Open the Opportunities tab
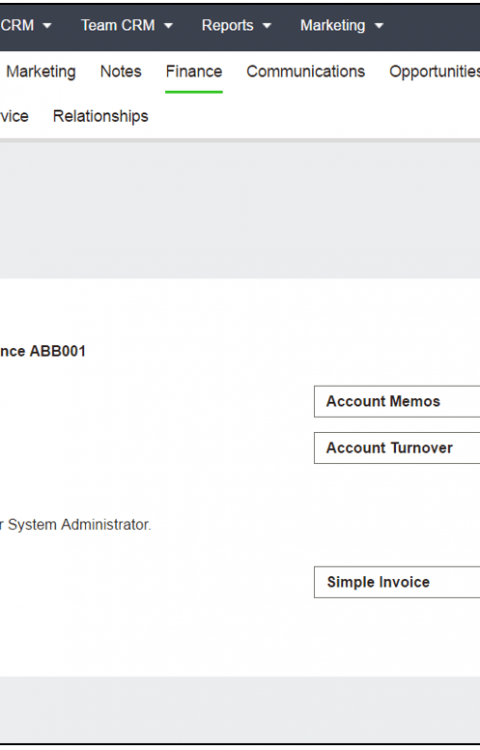The height and width of the screenshot is (750, 480). point(434,72)
